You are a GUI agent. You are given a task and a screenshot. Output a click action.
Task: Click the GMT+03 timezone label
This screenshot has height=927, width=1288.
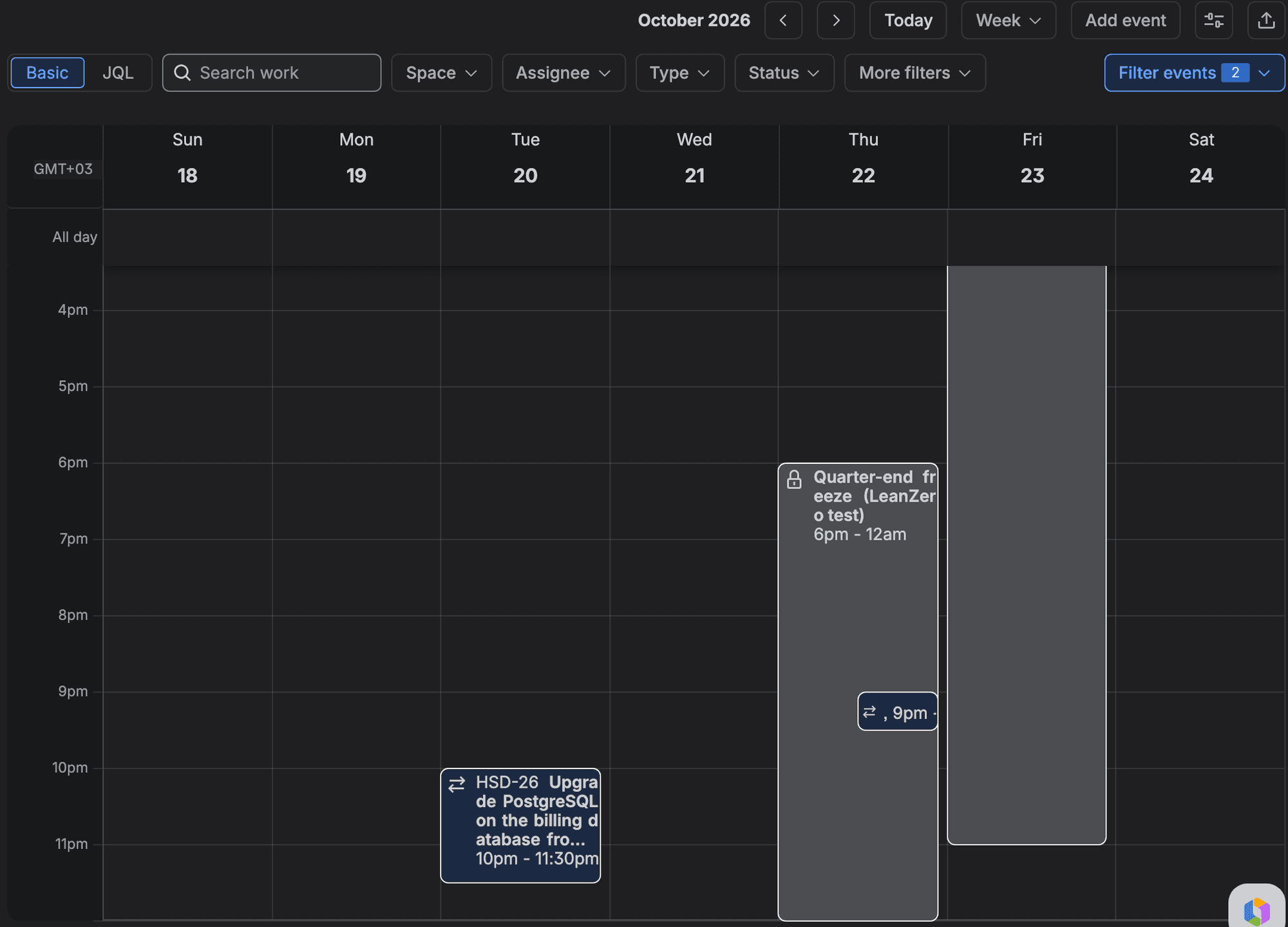(x=63, y=169)
